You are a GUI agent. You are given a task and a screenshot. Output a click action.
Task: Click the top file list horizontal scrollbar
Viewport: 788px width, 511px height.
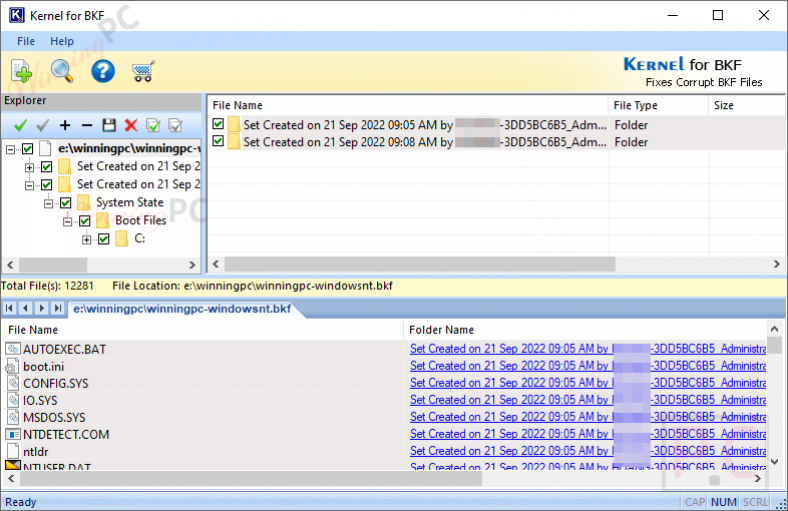pos(420,264)
